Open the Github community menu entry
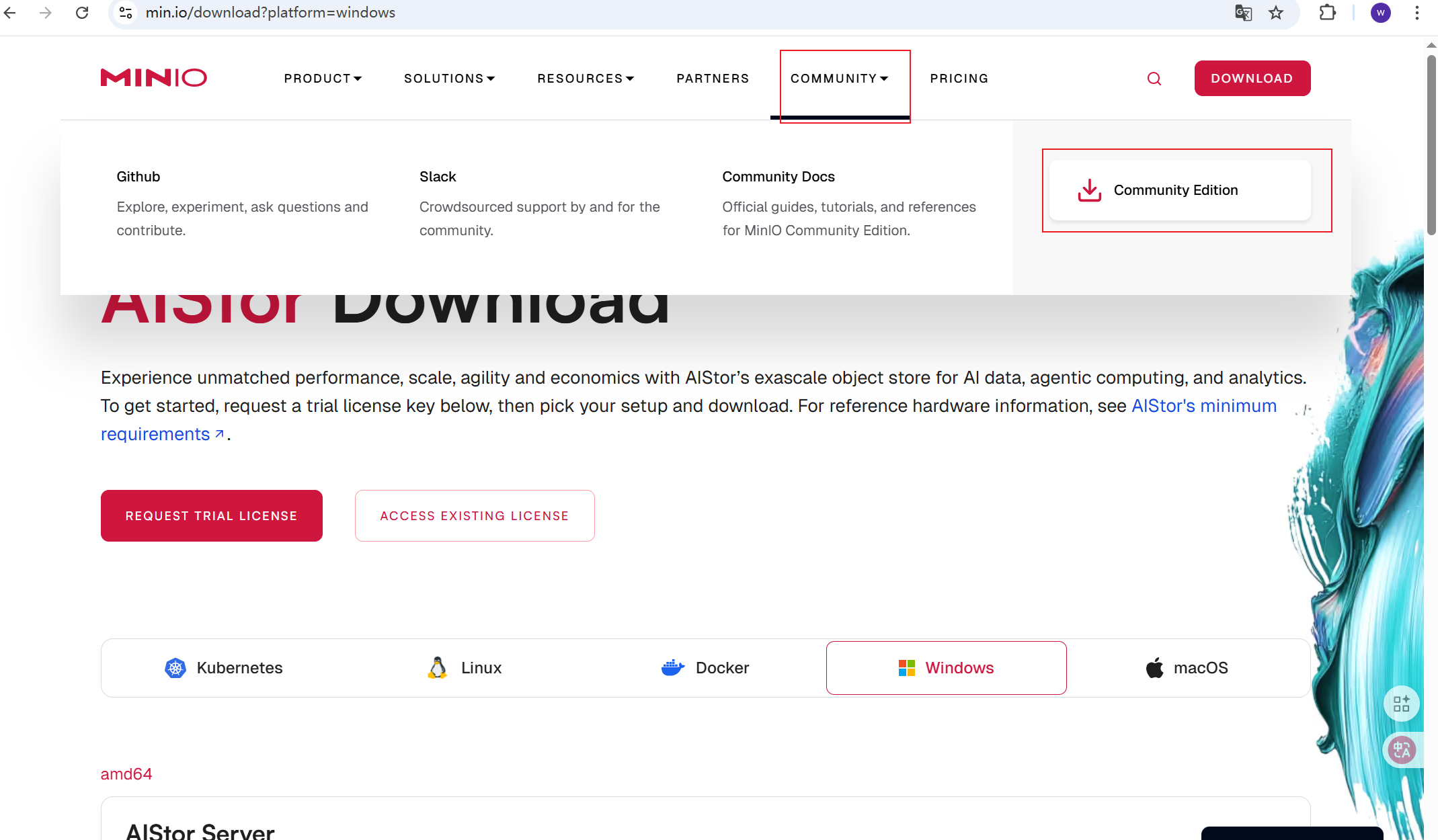 138,177
